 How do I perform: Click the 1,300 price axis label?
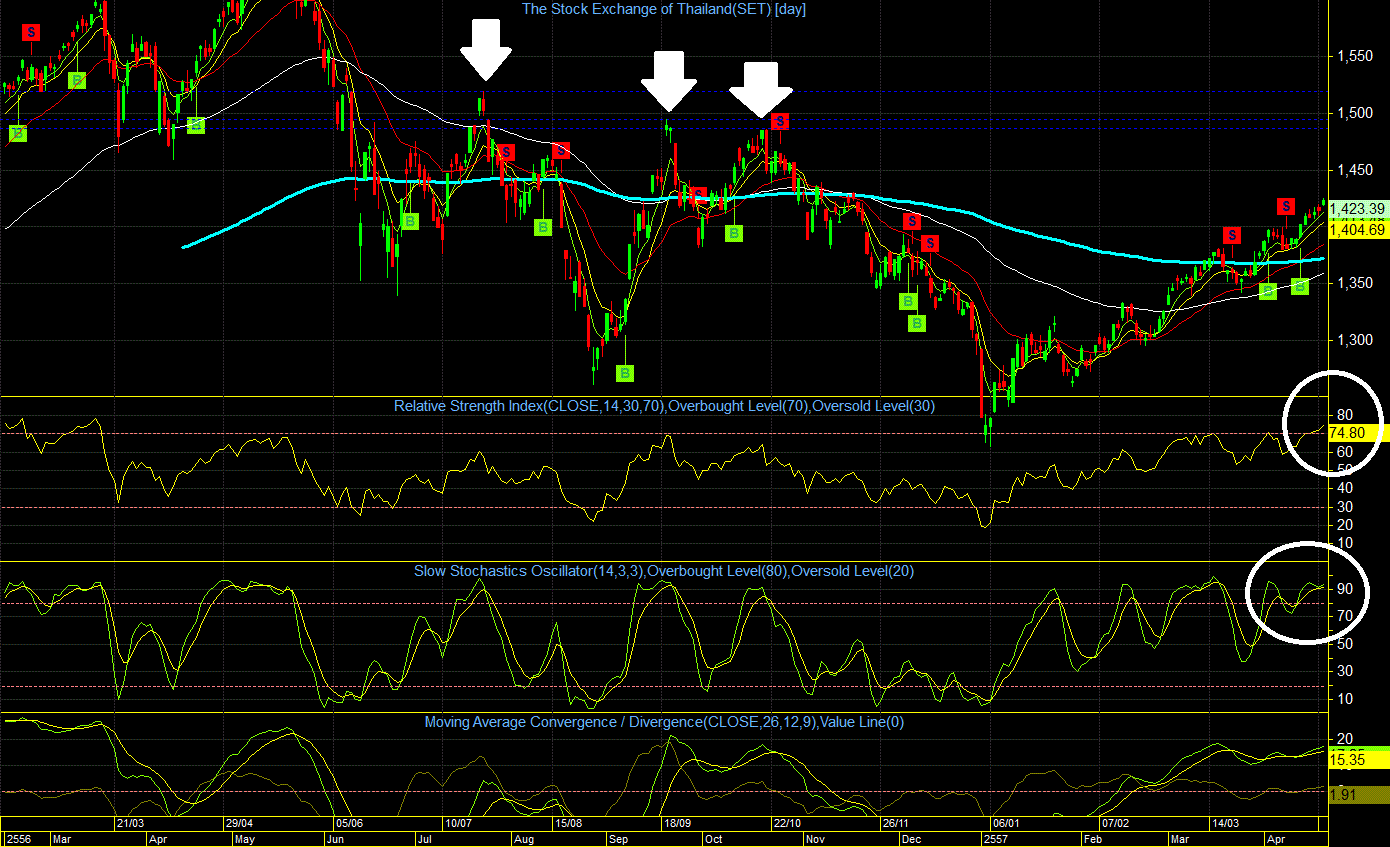(x=1354, y=341)
